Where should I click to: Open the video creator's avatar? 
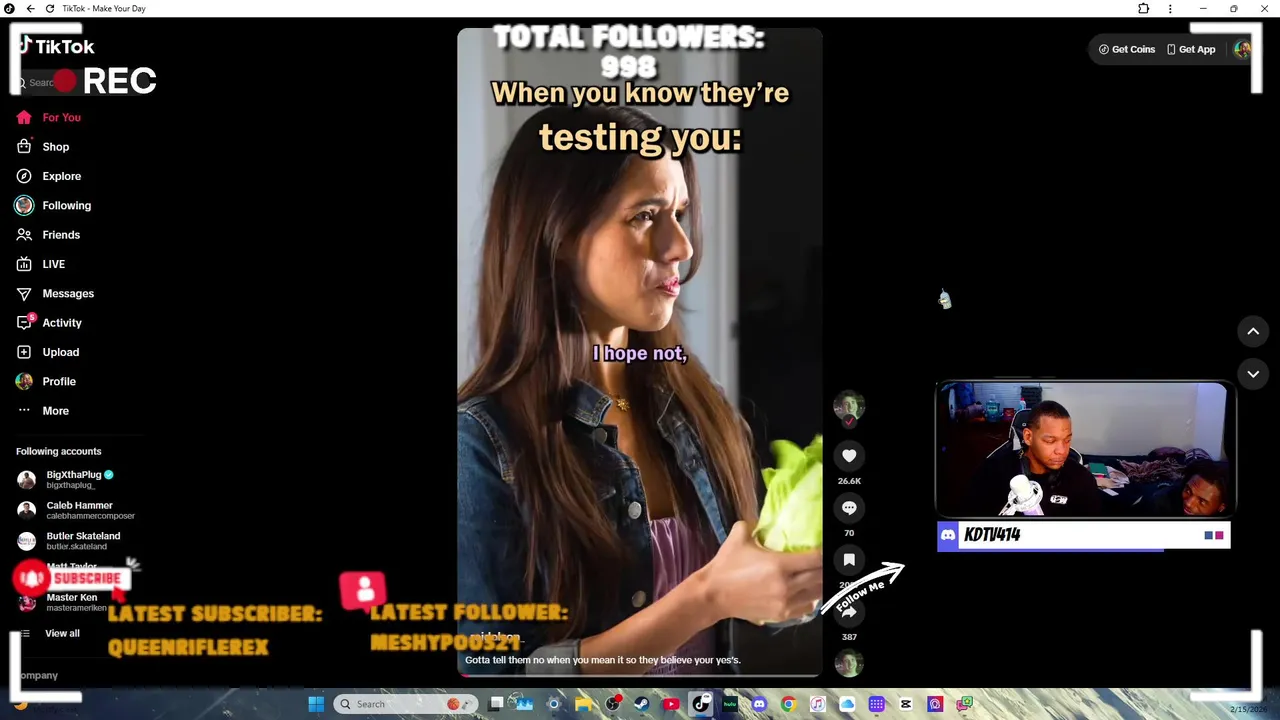849,405
